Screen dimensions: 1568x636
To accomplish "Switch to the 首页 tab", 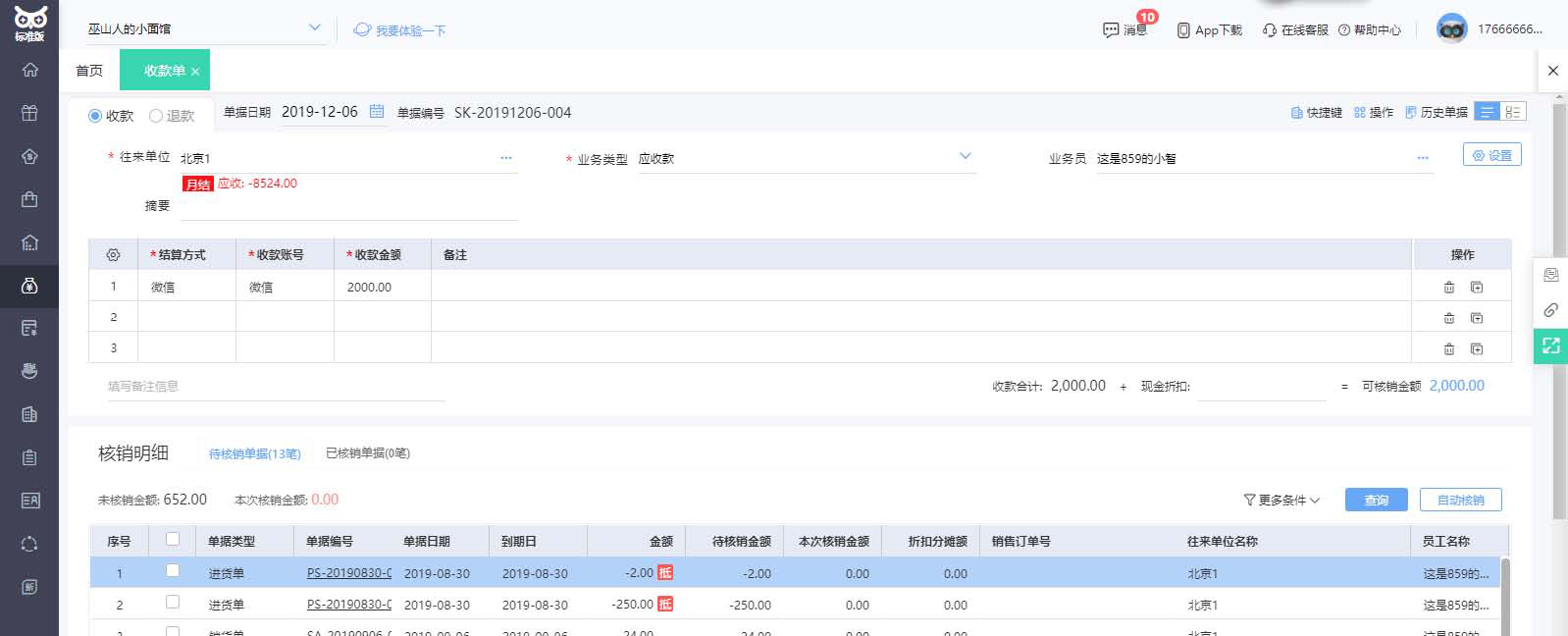I will click(89, 71).
